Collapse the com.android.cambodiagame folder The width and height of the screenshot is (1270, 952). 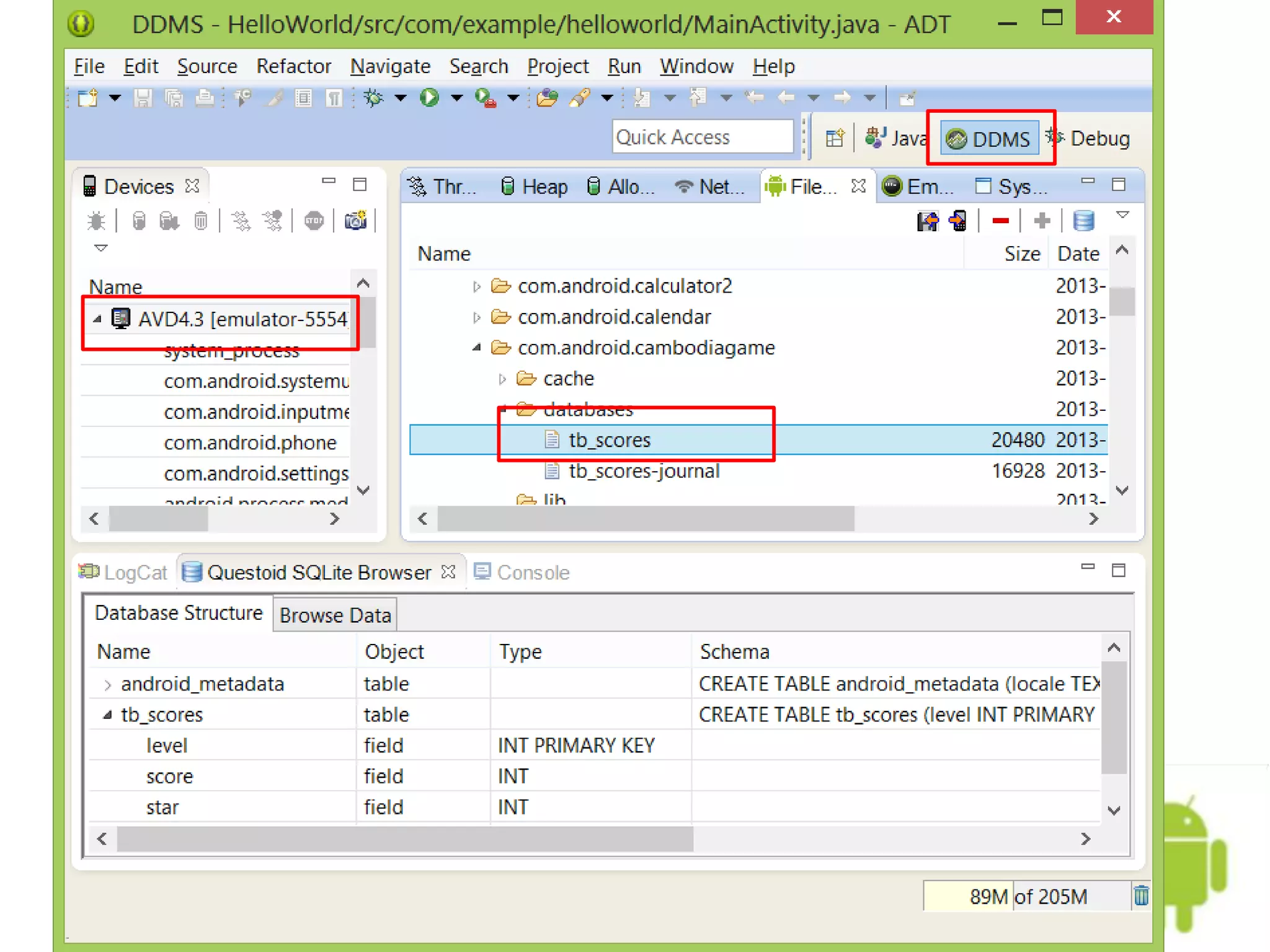coord(476,348)
